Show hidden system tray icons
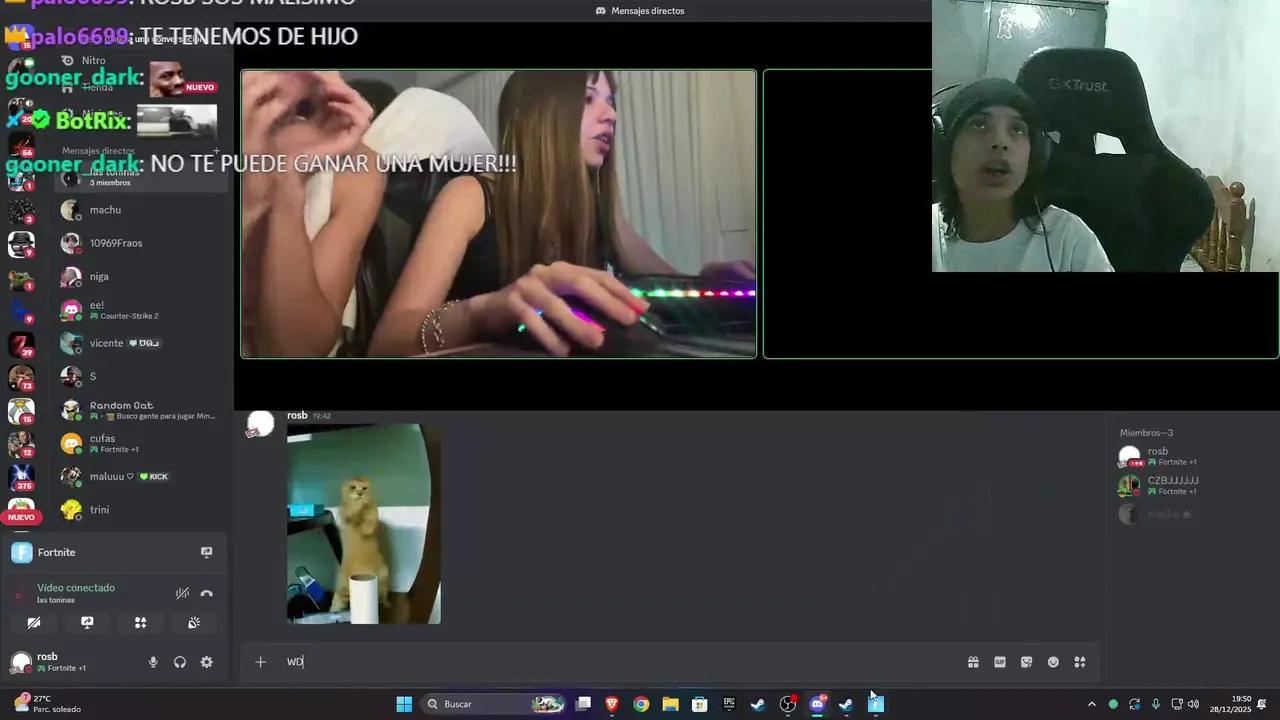Image resolution: width=1280 pixels, height=720 pixels. 1091,704
